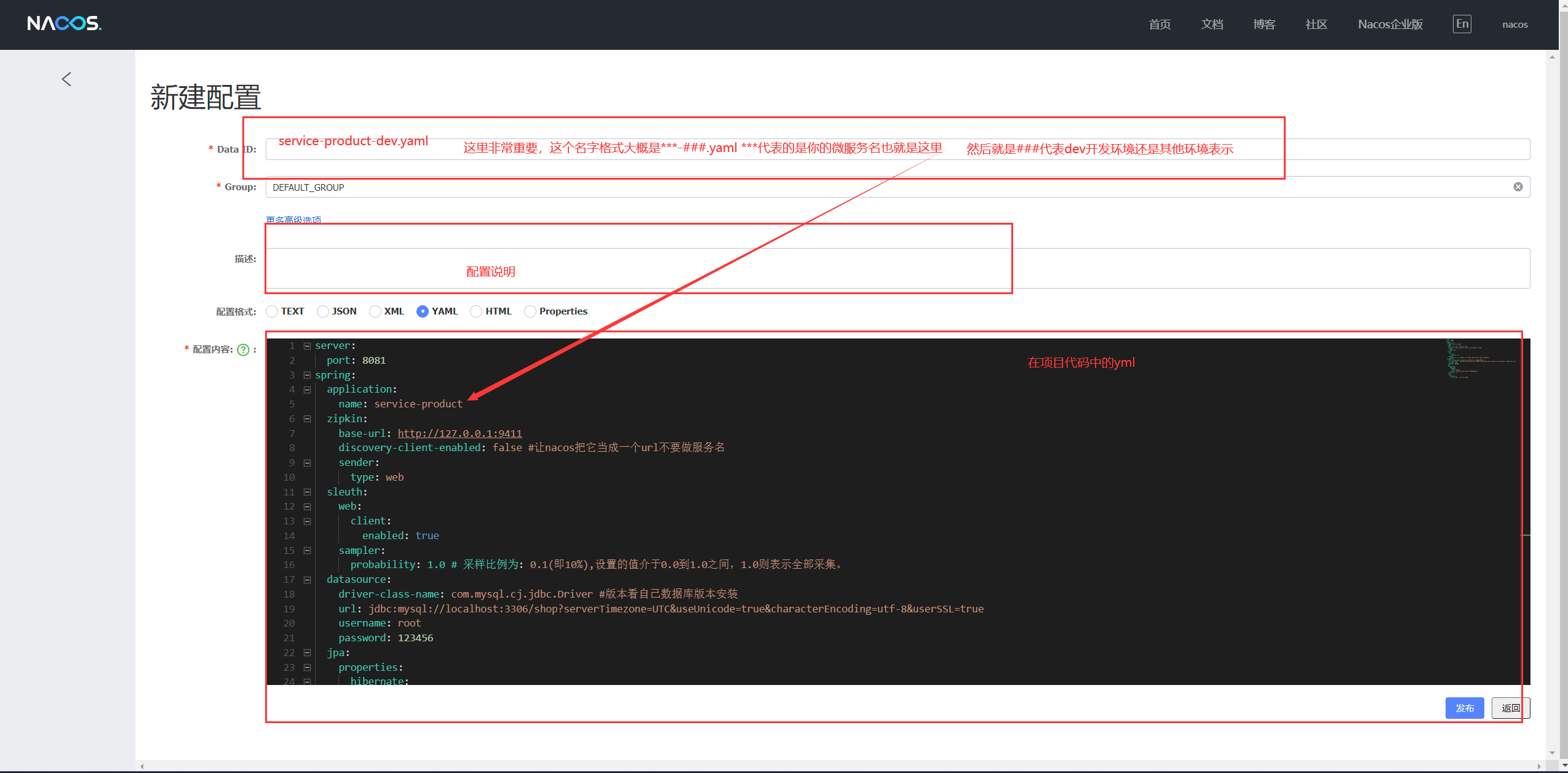
Task: Select the TEXT configuration format
Action: [272, 311]
